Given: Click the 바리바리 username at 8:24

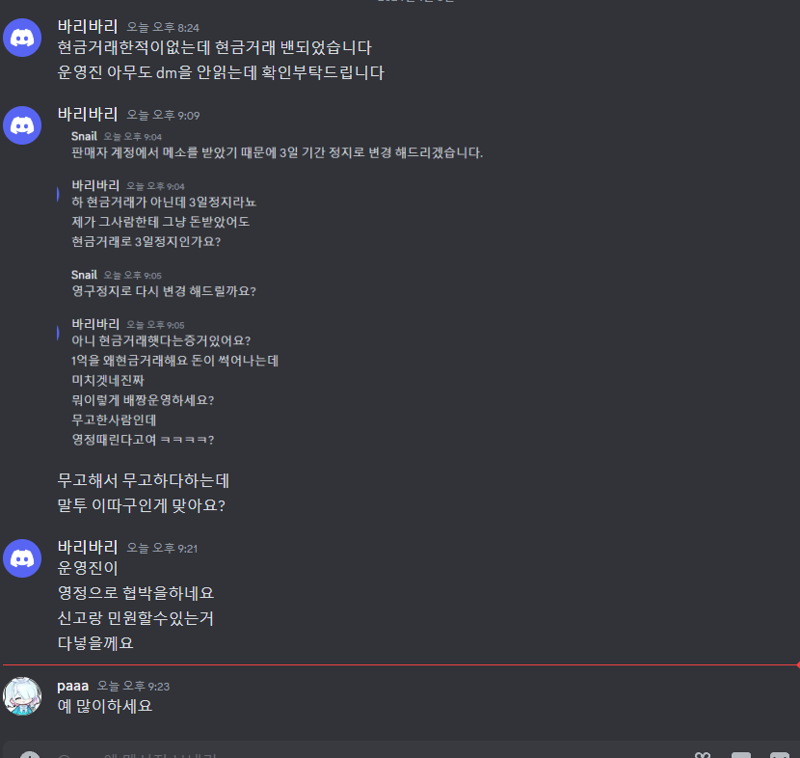Looking at the screenshot, I should (x=87, y=27).
